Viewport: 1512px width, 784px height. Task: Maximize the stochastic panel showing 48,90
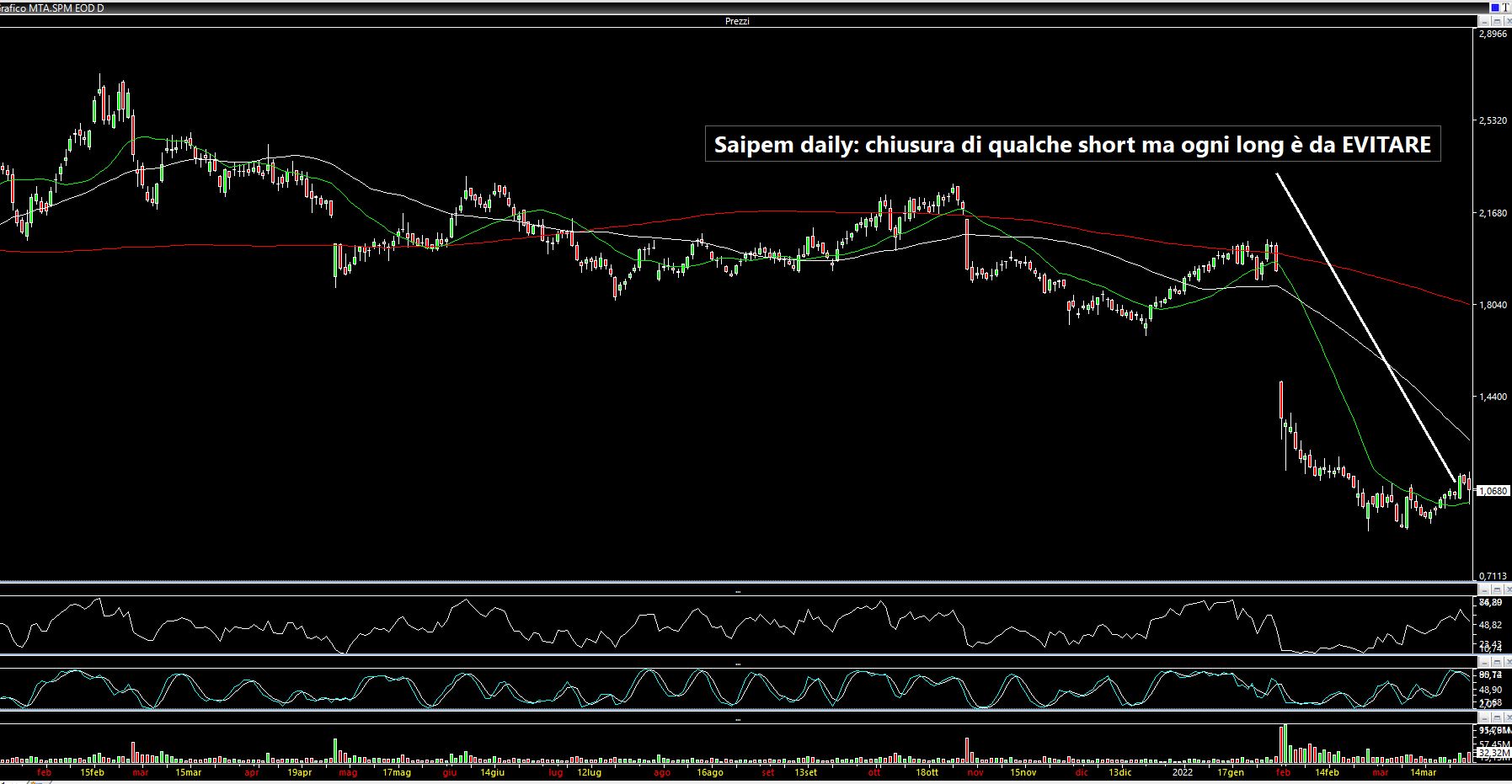[x=1497, y=662]
